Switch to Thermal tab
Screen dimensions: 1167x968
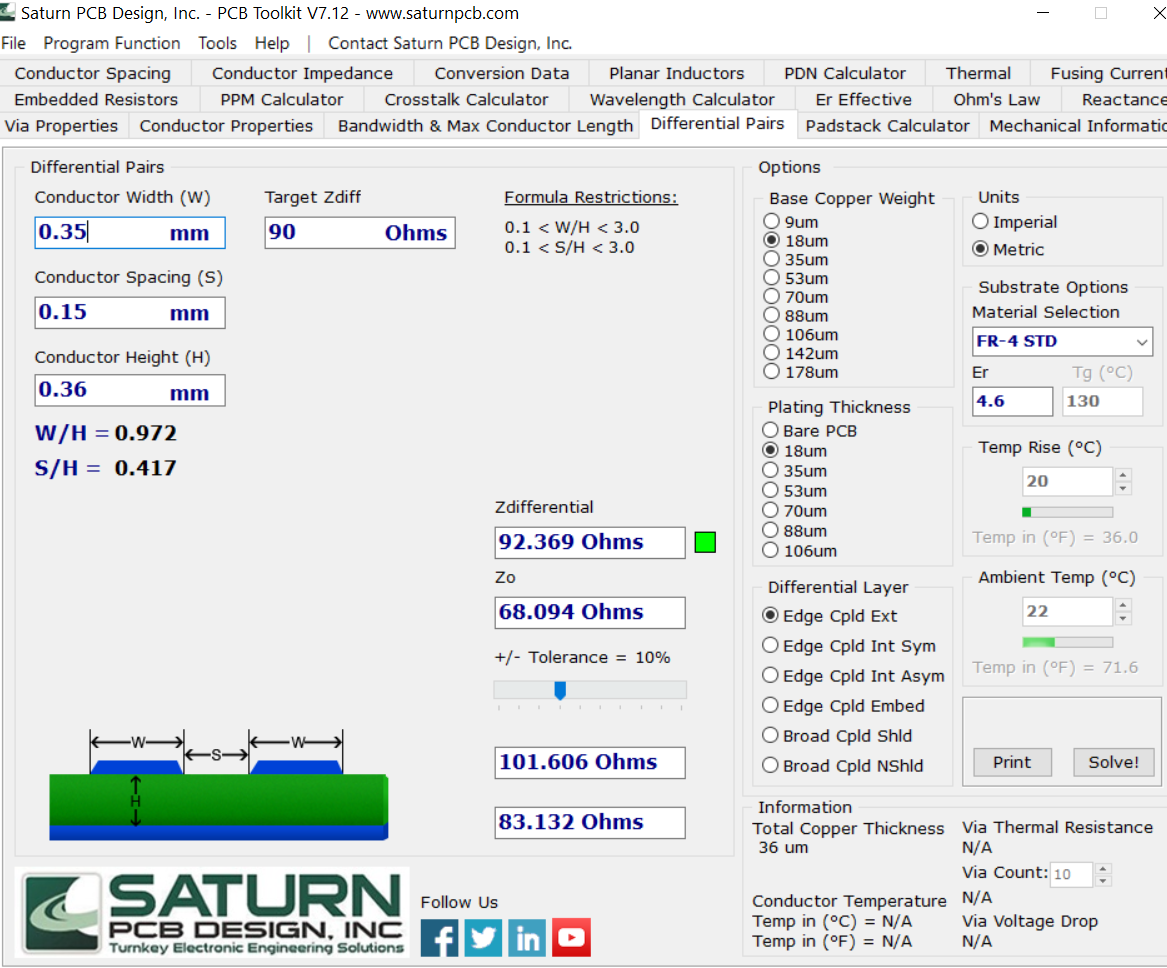pos(978,73)
